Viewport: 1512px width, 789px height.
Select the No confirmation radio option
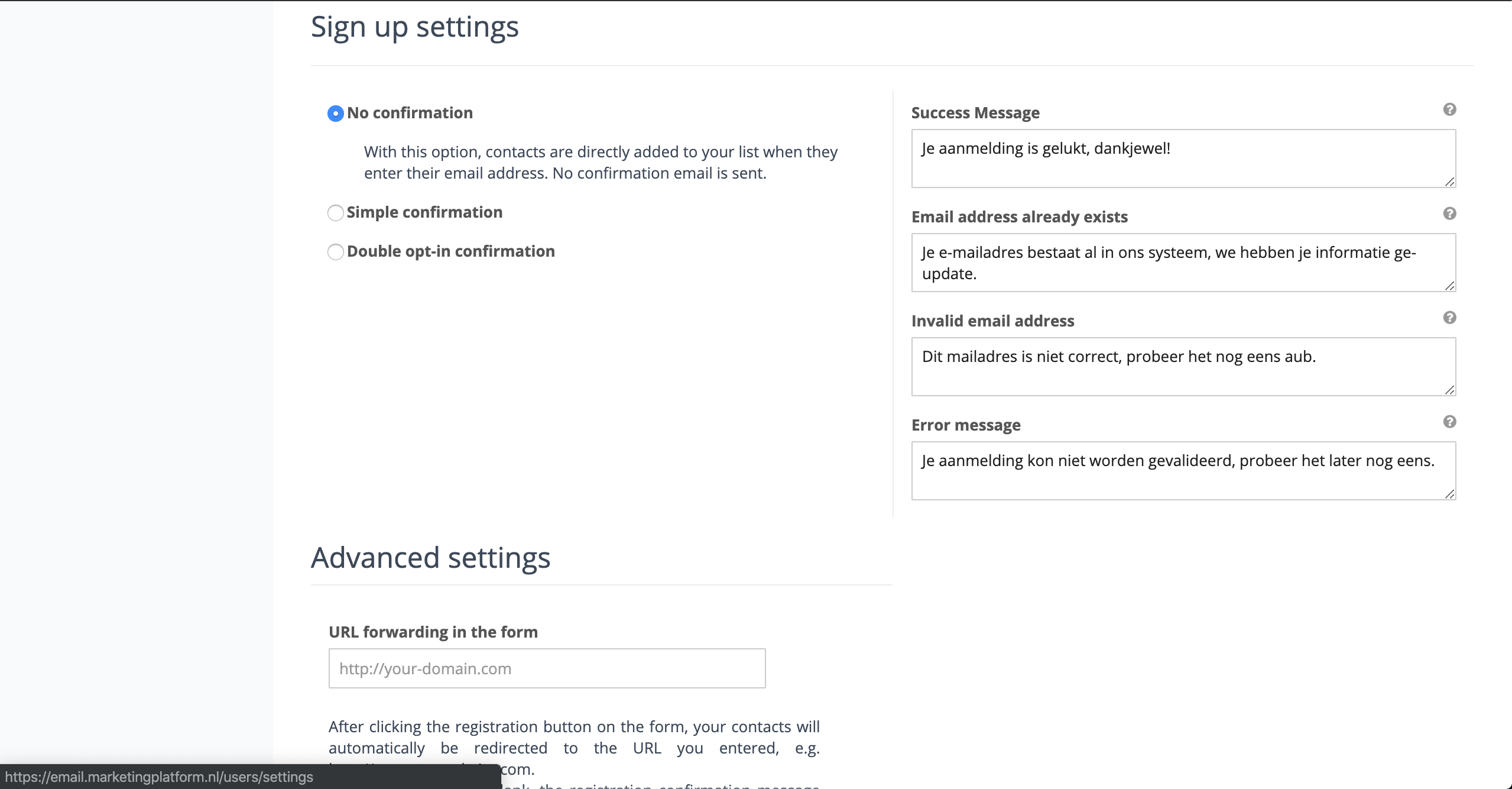(335, 114)
